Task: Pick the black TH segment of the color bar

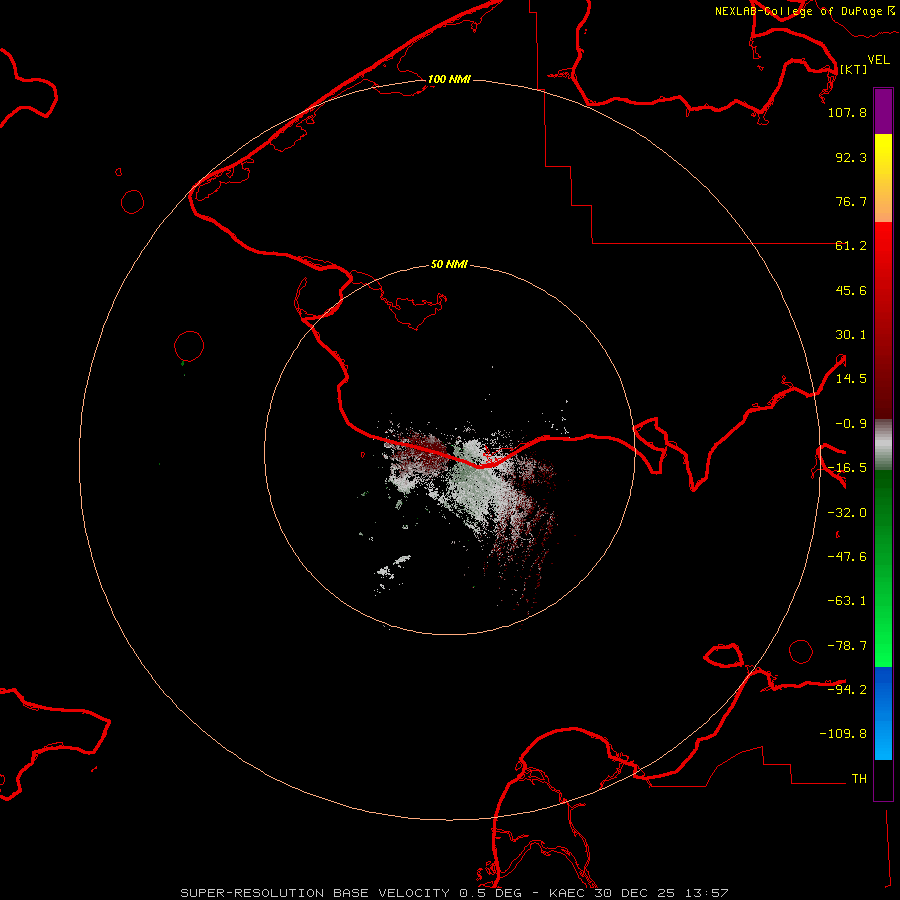Action: [x=883, y=780]
